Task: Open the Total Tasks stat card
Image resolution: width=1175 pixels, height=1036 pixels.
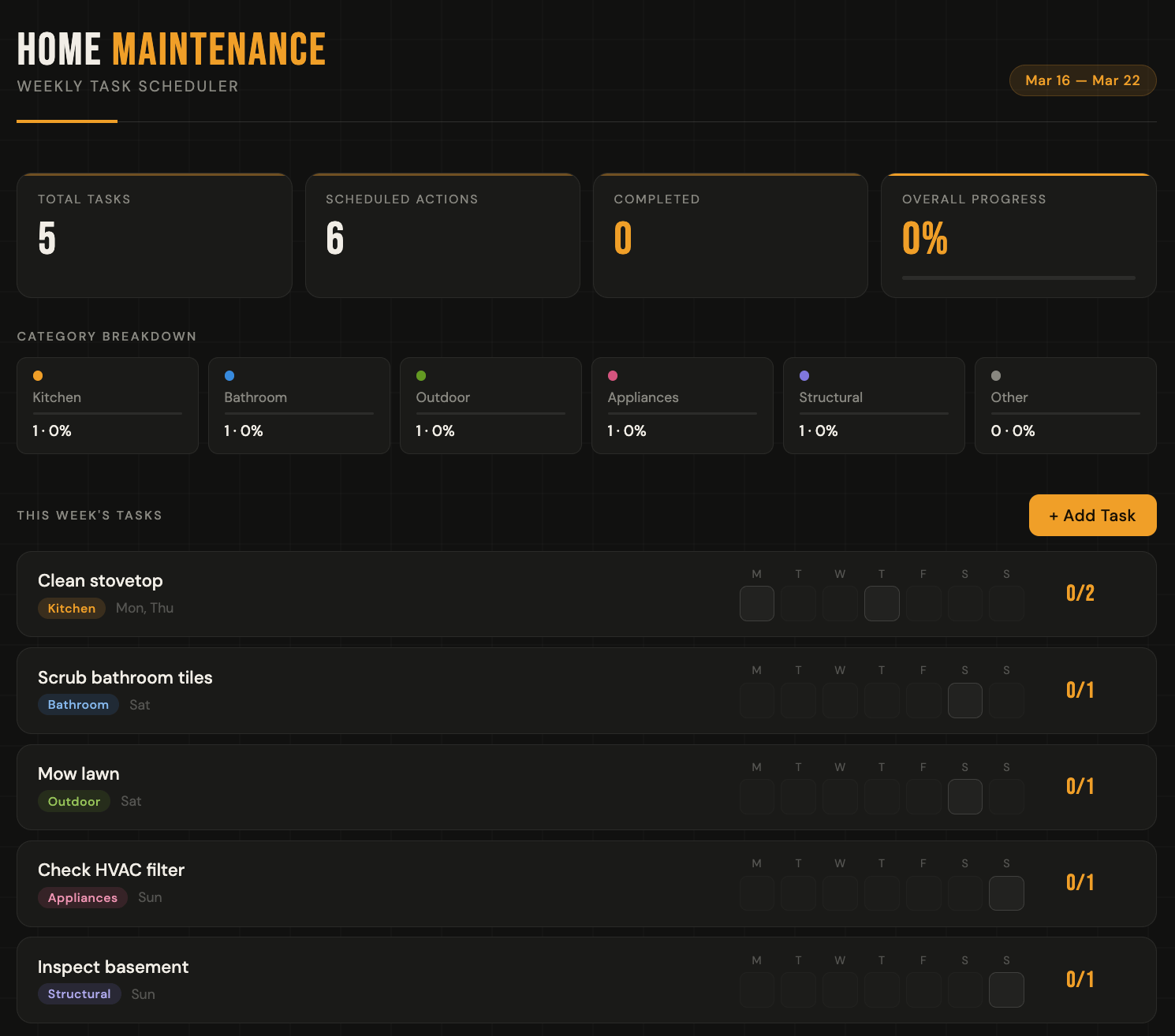Action: click(155, 235)
